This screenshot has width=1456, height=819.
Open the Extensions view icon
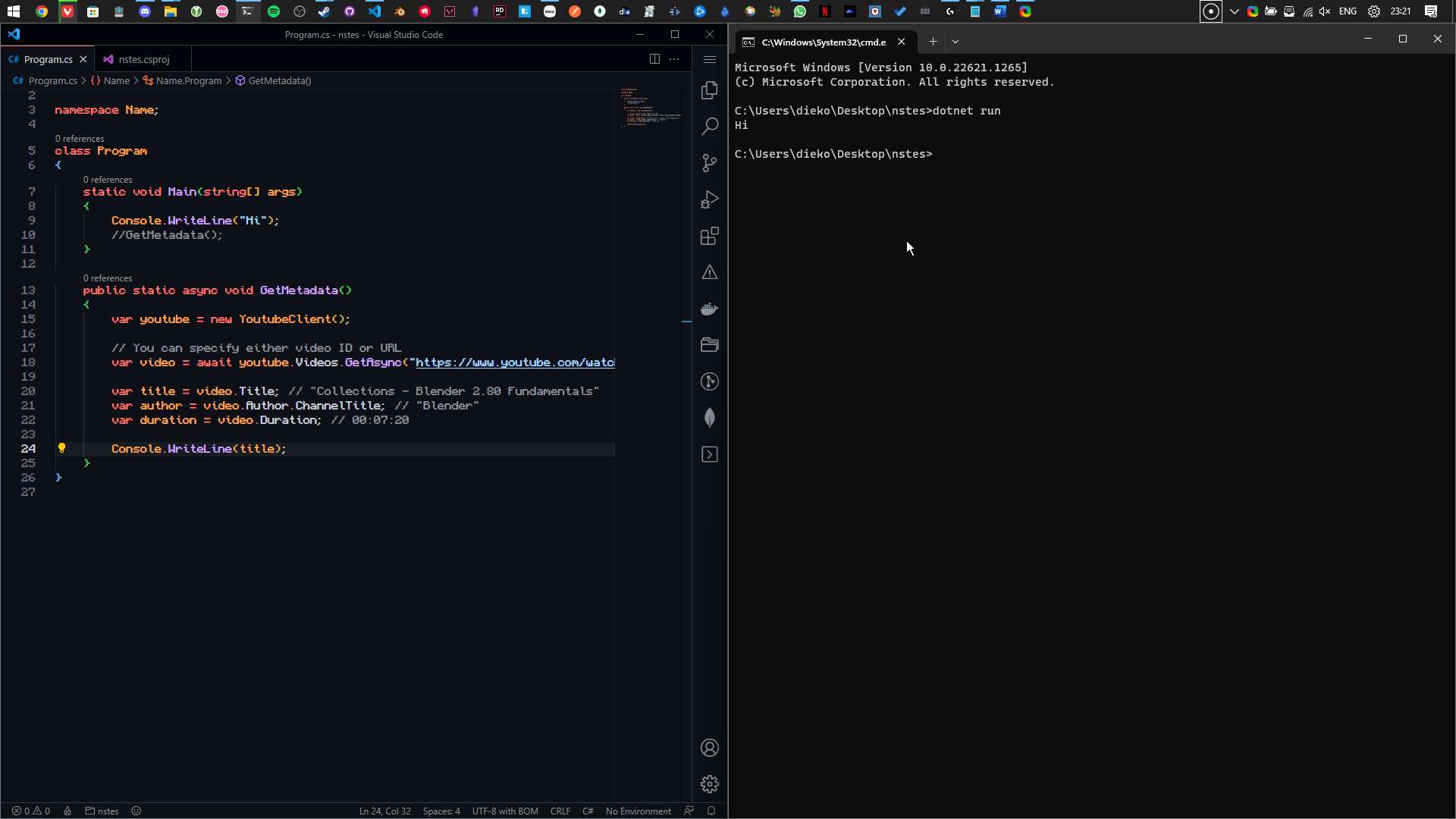[709, 236]
